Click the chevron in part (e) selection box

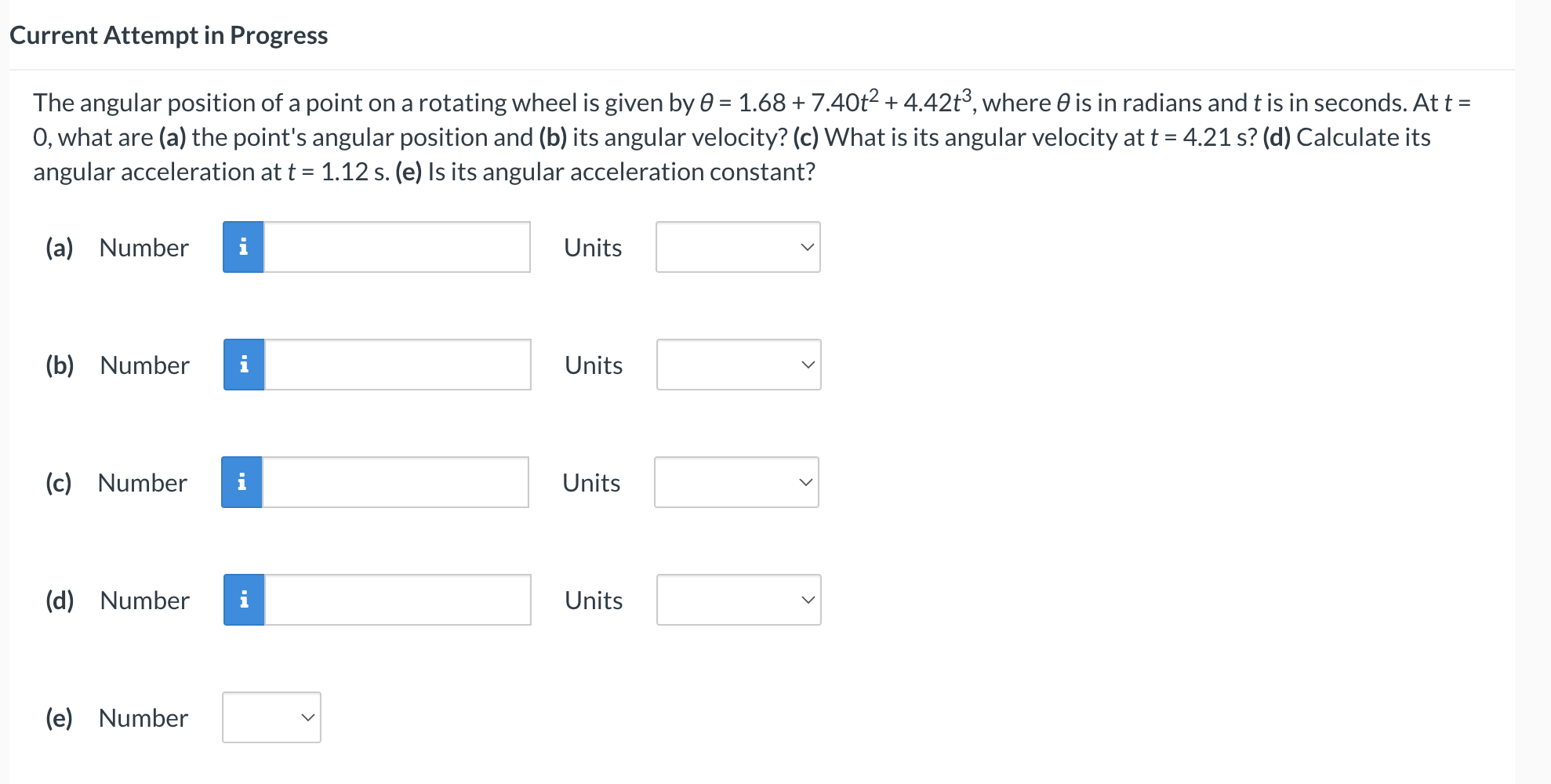click(x=307, y=717)
